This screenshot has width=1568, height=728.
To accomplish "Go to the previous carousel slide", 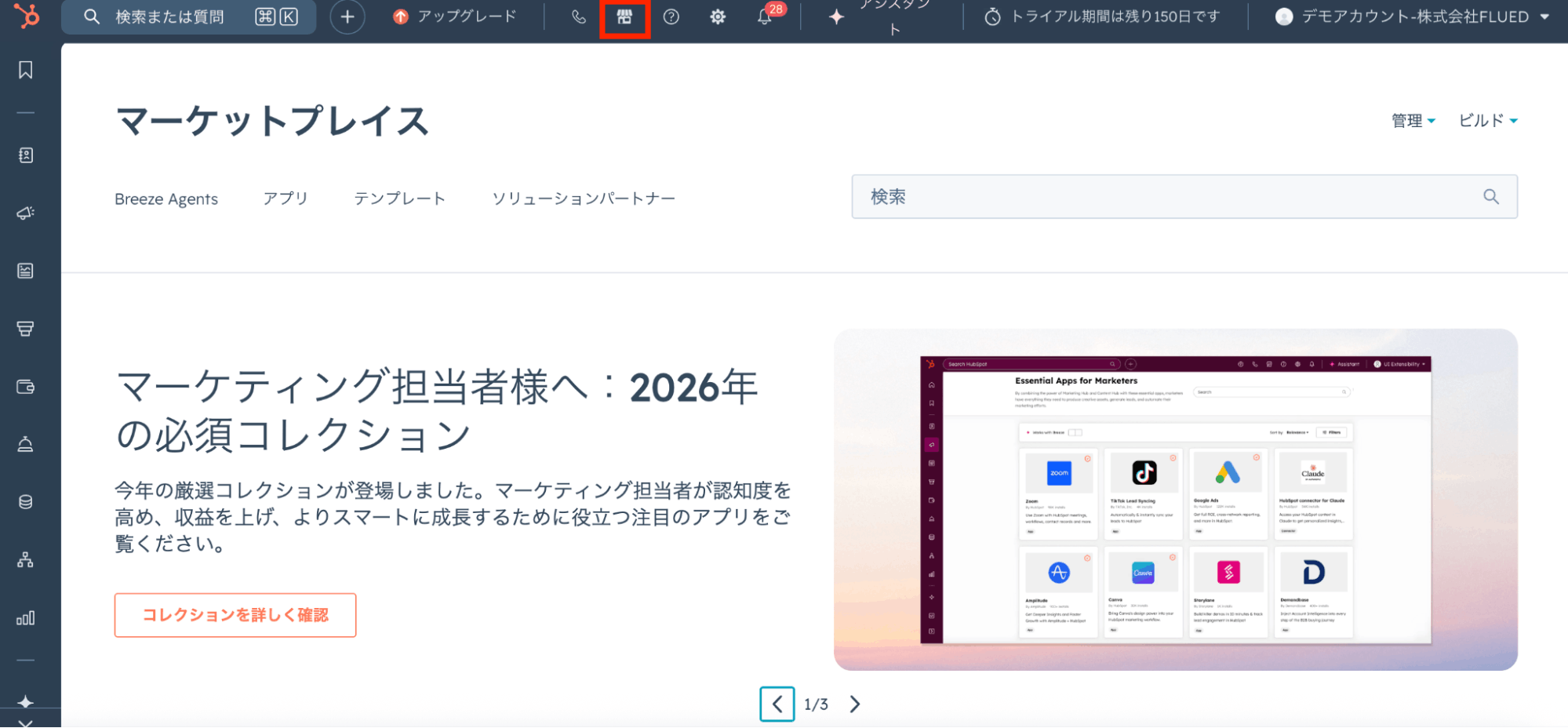I will pos(777,704).
